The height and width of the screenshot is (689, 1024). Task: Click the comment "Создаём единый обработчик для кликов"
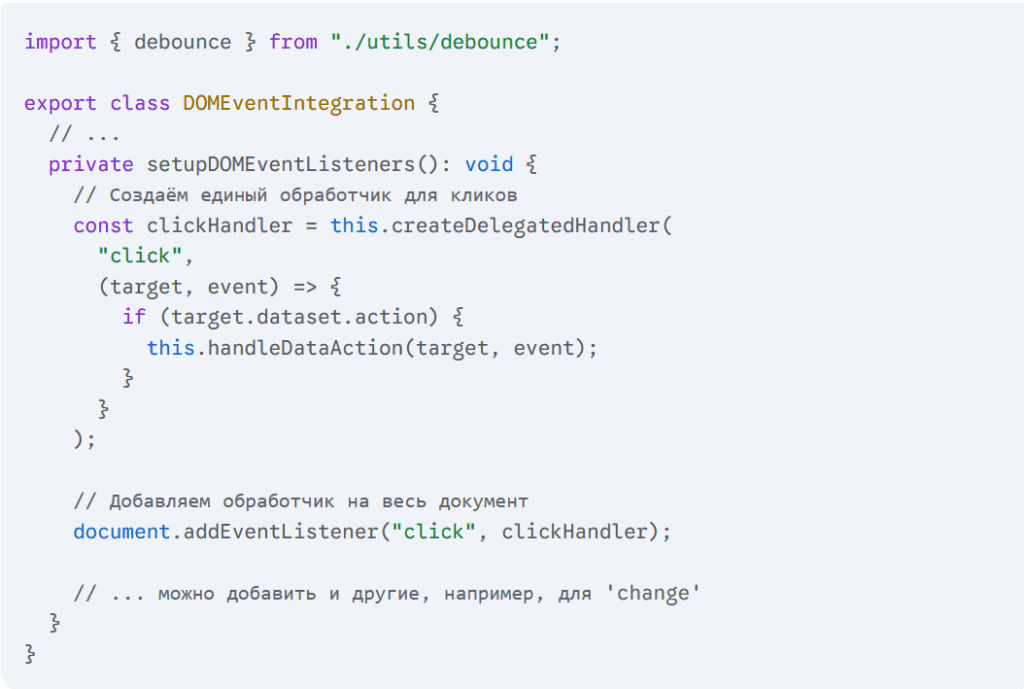coord(295,195)
